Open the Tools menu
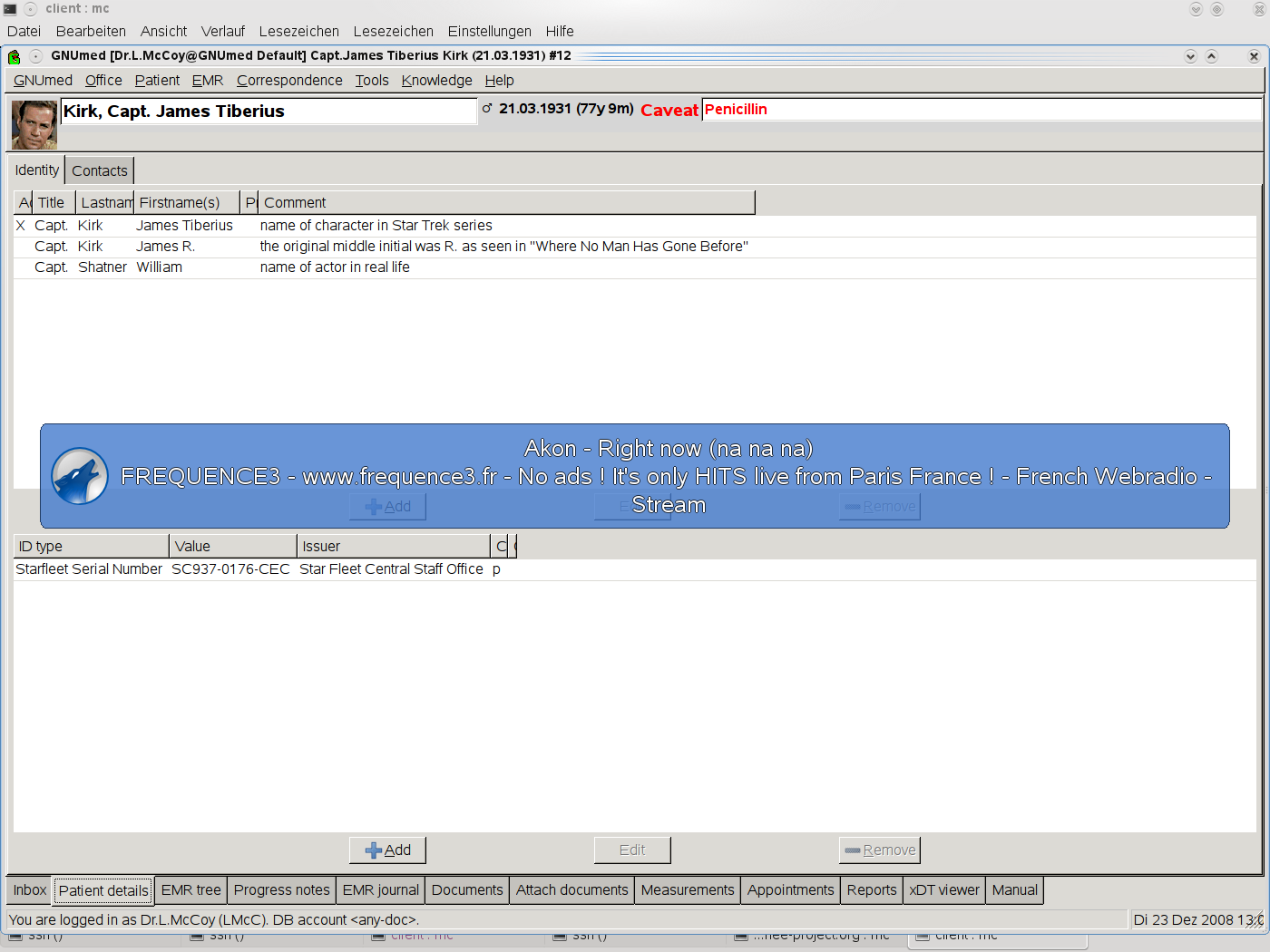Image resolution: width=1270 pixels, height=952 pixels. tap(372, 80)
